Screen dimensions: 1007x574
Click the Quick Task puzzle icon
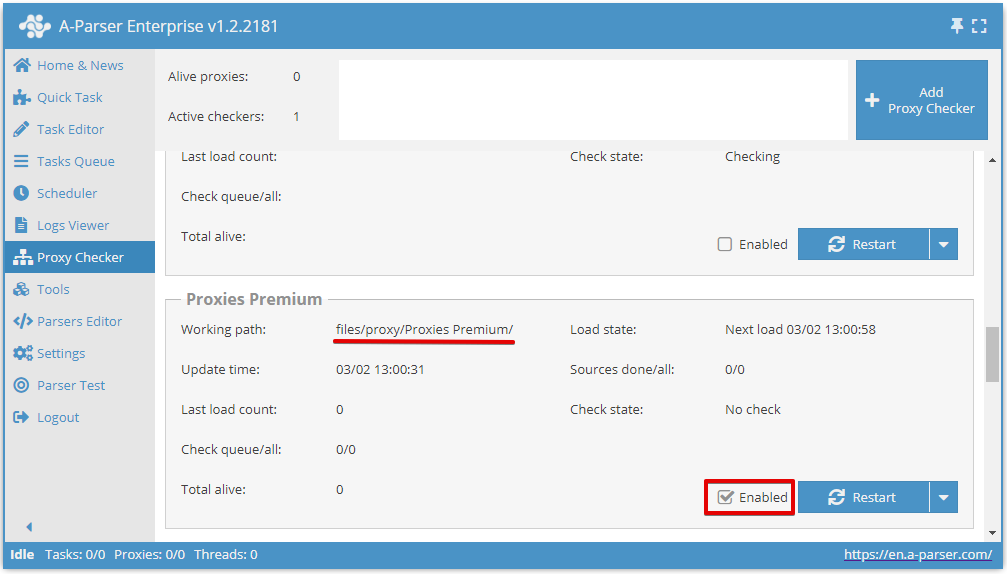click(21, 97)
